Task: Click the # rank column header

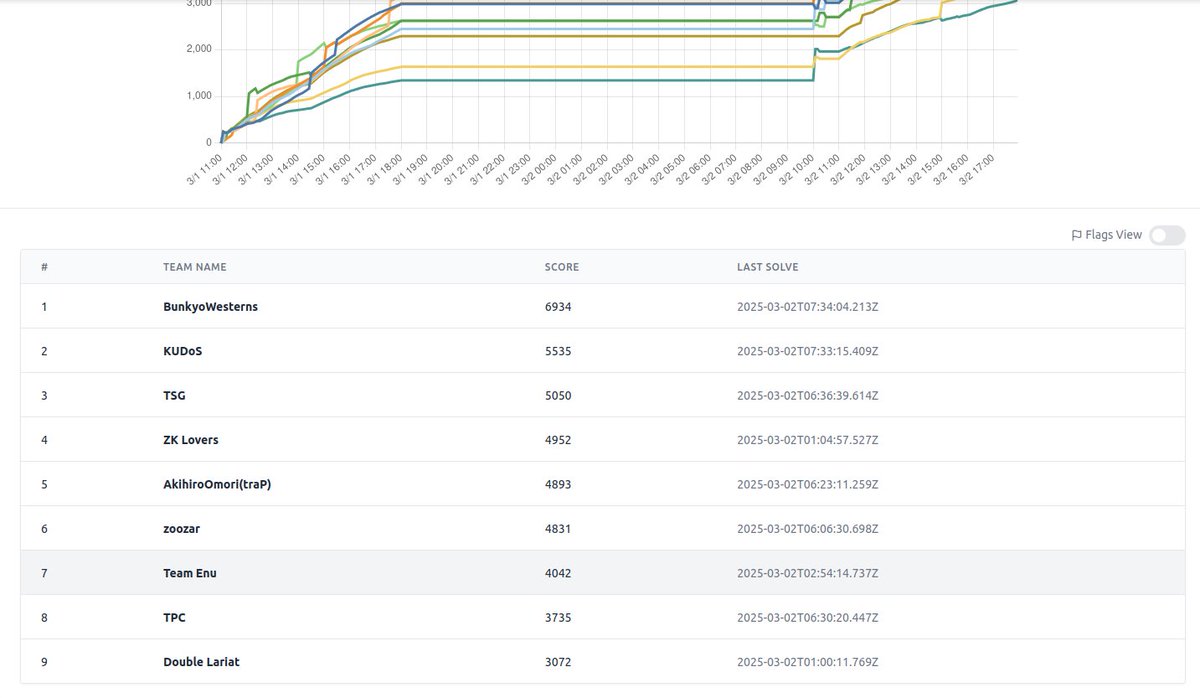Action: pos(44,267)
